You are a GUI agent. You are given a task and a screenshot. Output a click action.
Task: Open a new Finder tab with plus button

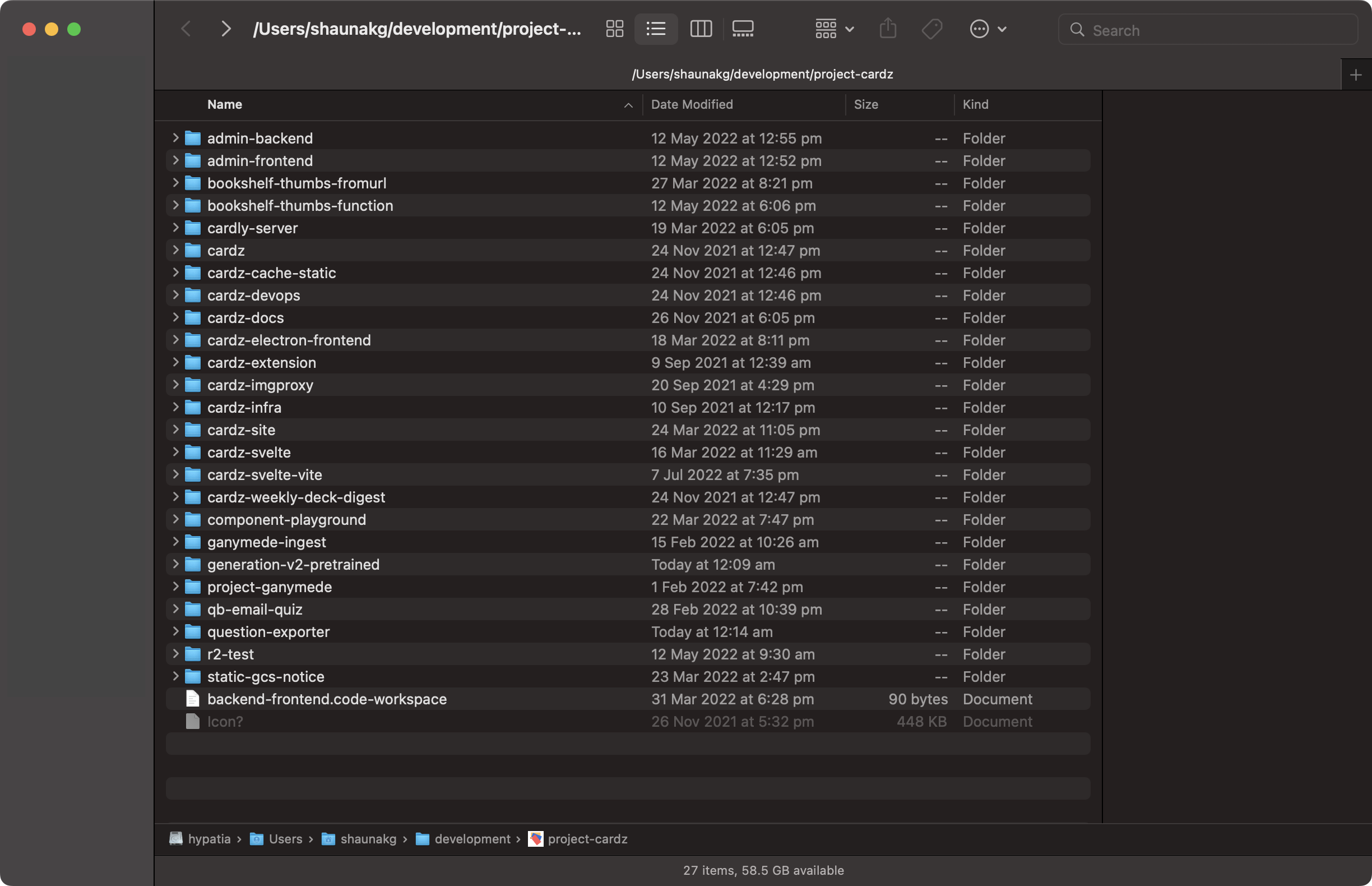pyautogui.click(x=1355, y=73)
